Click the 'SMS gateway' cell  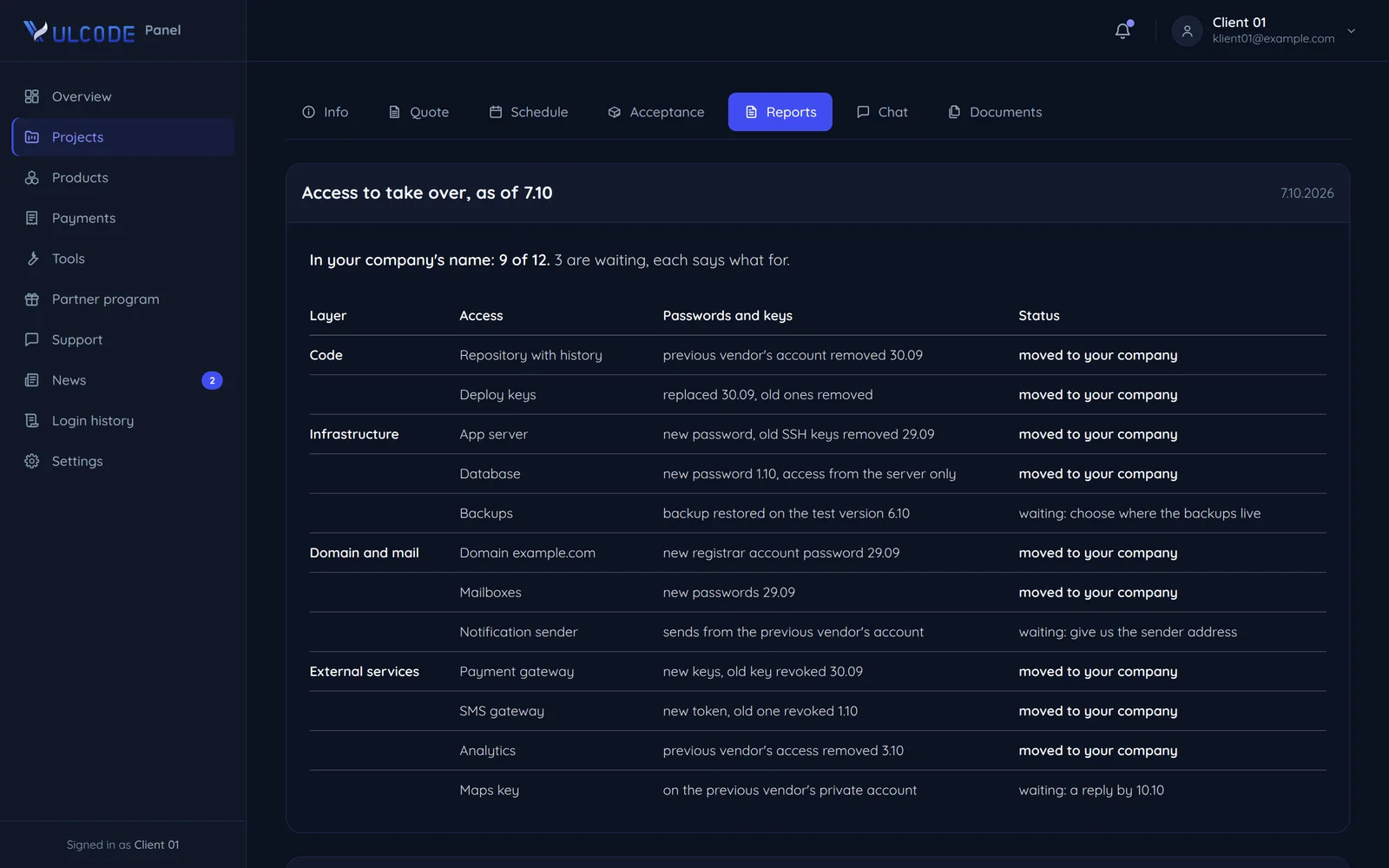tap(502, 712)
